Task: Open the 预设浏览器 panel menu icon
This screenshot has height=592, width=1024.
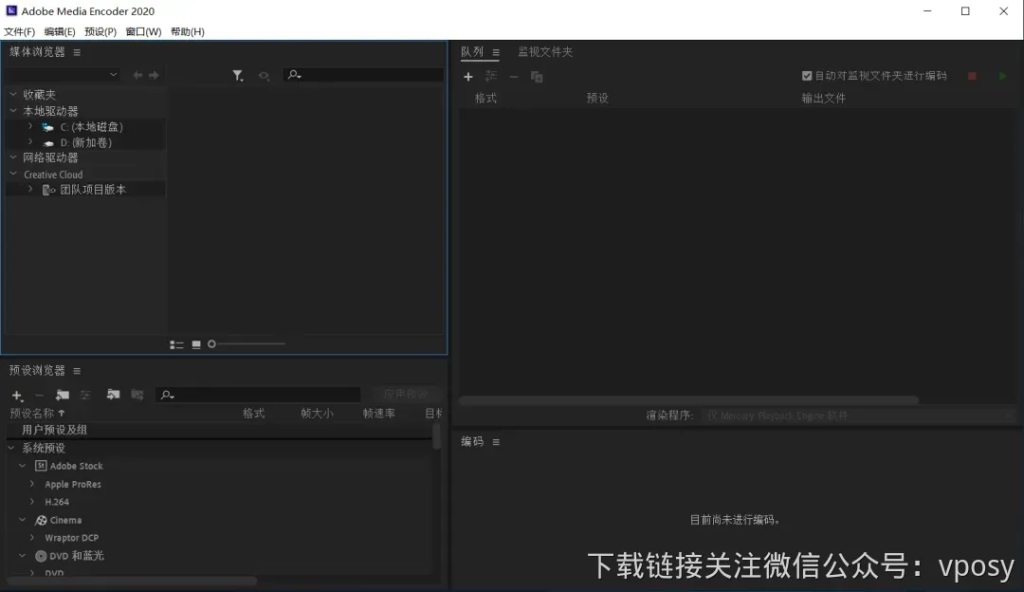Action: 77,371
